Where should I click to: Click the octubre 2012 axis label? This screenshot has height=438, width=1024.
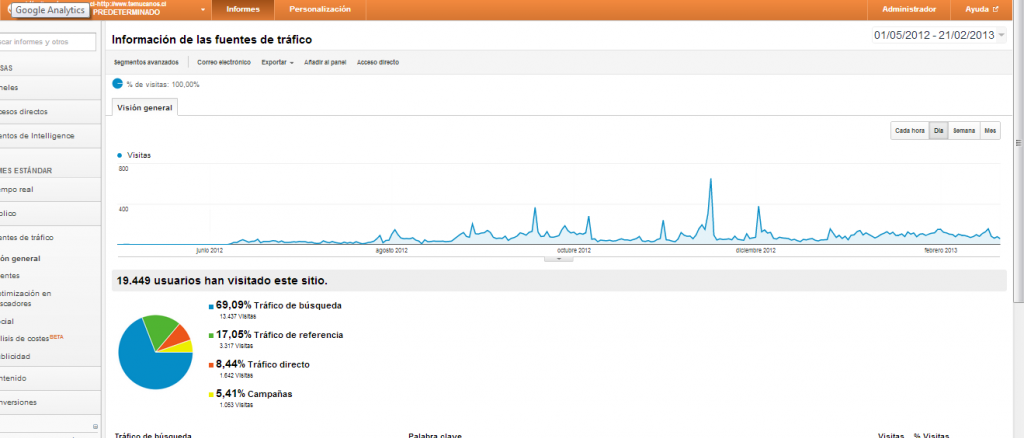pos(574,250)
